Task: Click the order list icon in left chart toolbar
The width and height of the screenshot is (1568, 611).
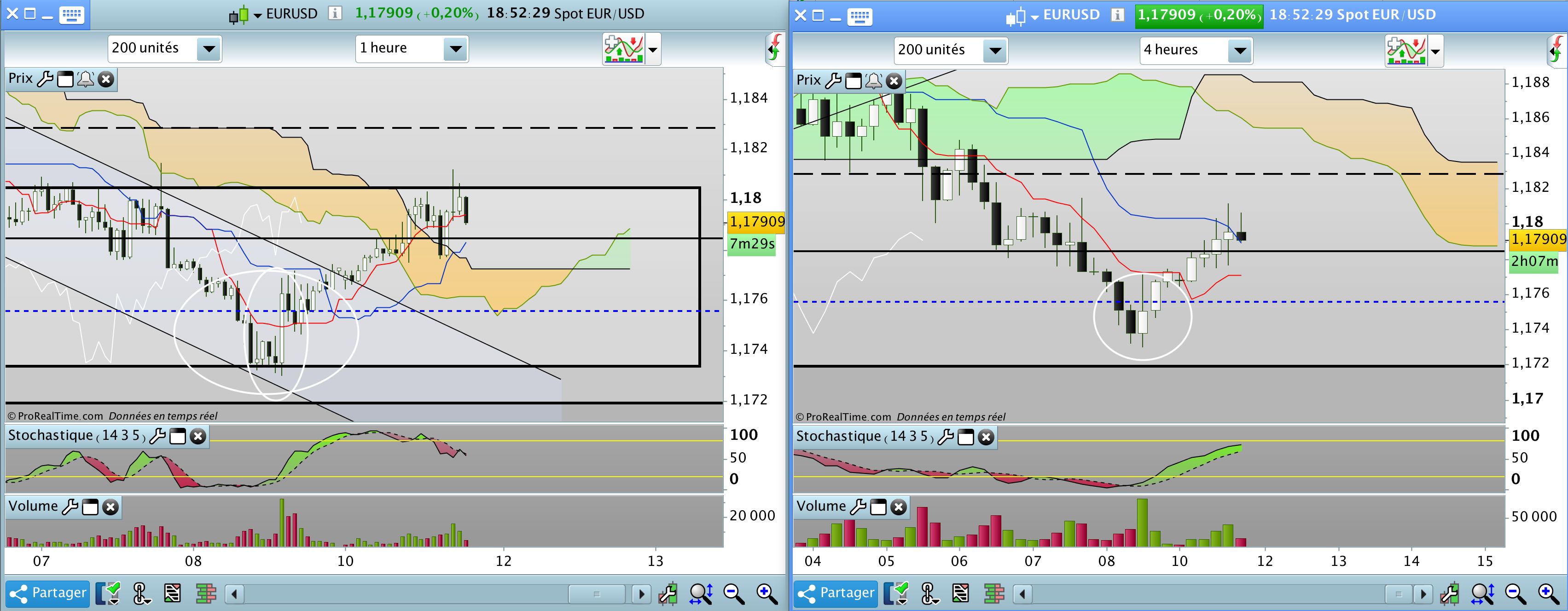Action: (172, 594)
